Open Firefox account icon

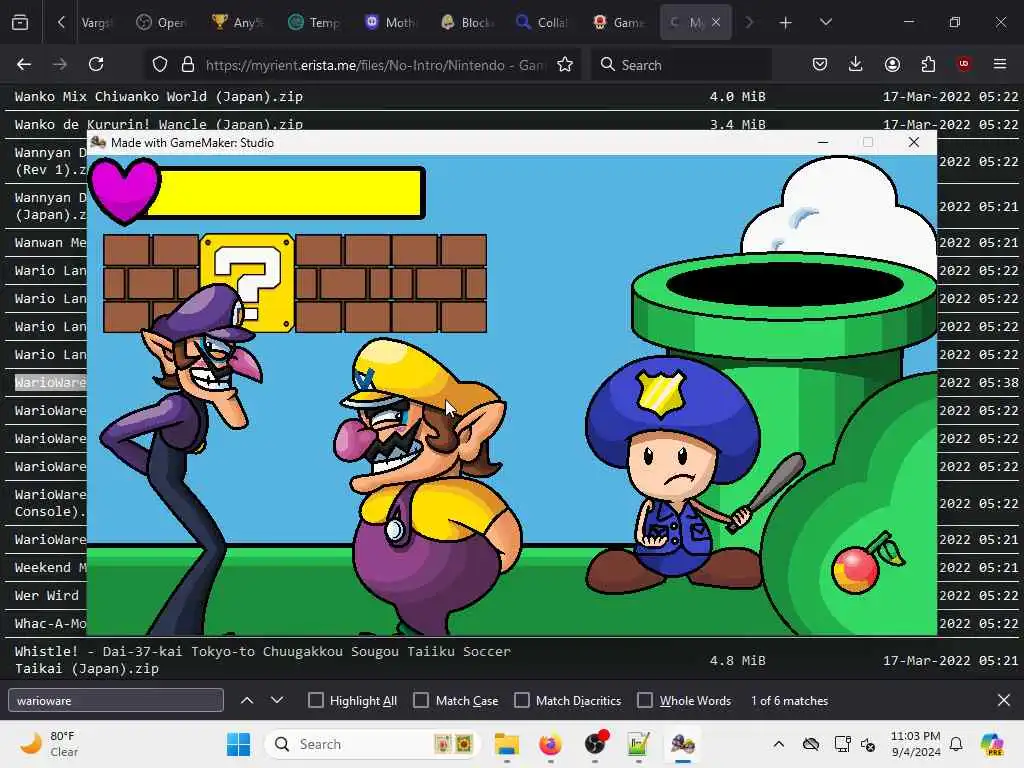coord(892,64)
